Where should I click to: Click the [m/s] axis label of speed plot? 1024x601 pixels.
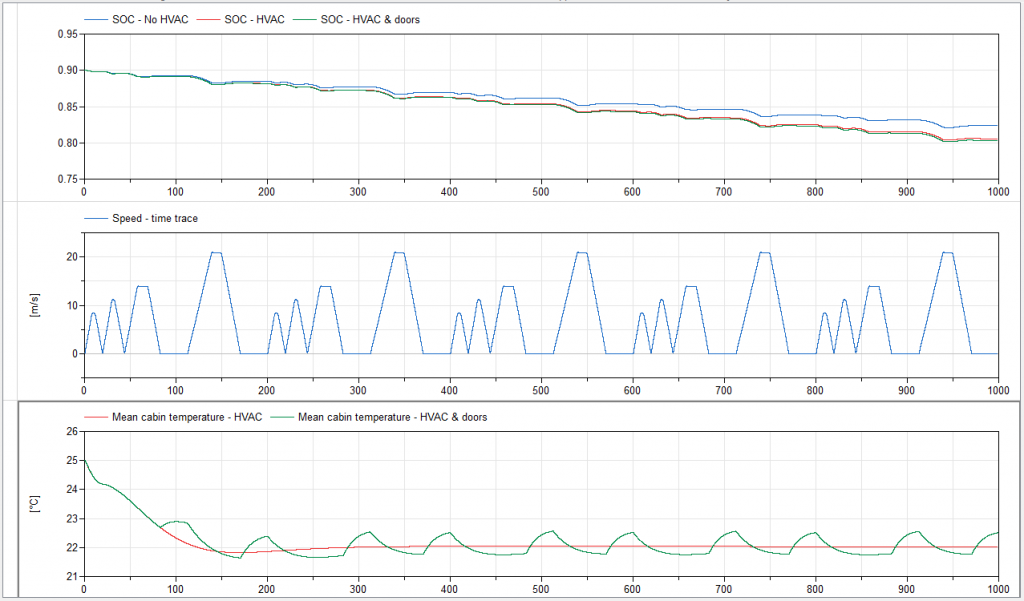pyautogui.click(x=35, y=305)
